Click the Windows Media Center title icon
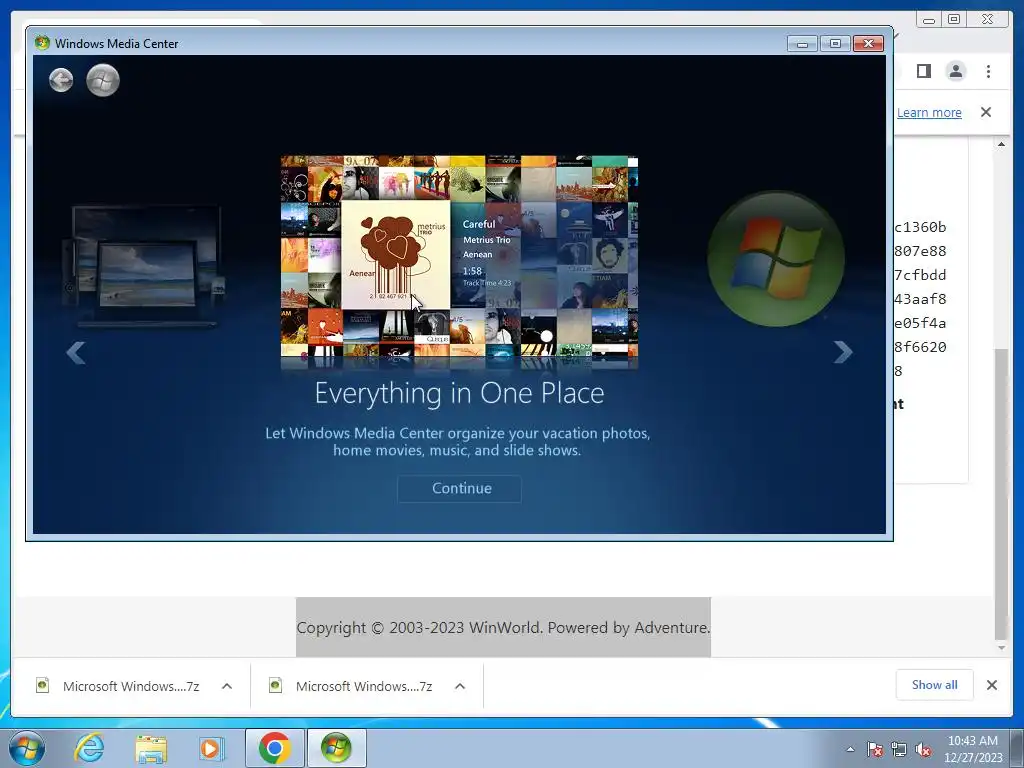 42,43
